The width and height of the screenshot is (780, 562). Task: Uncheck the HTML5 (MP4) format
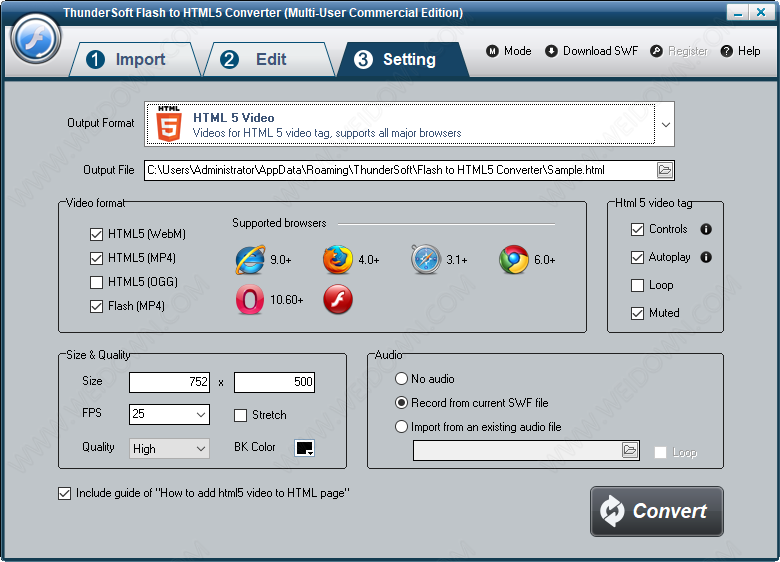97,258
